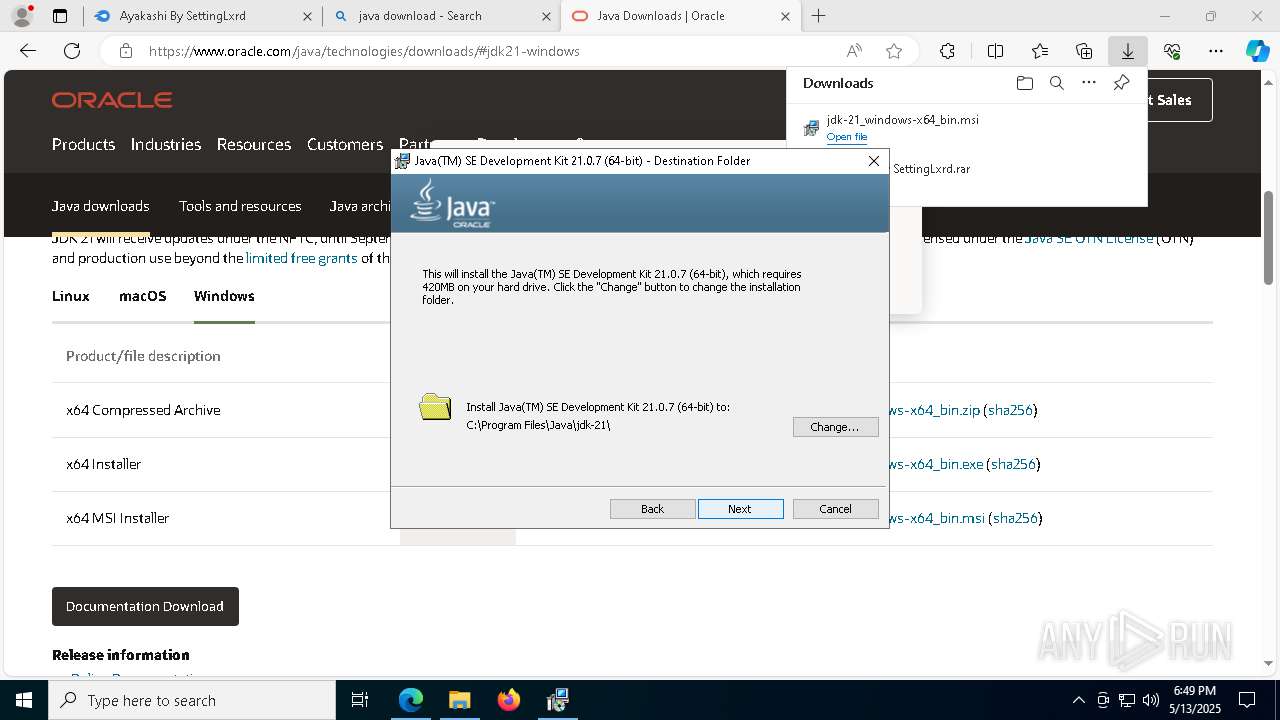1280x720 pixels.
Task: Click the Downloads toolbar icon
Action: 1128,51
